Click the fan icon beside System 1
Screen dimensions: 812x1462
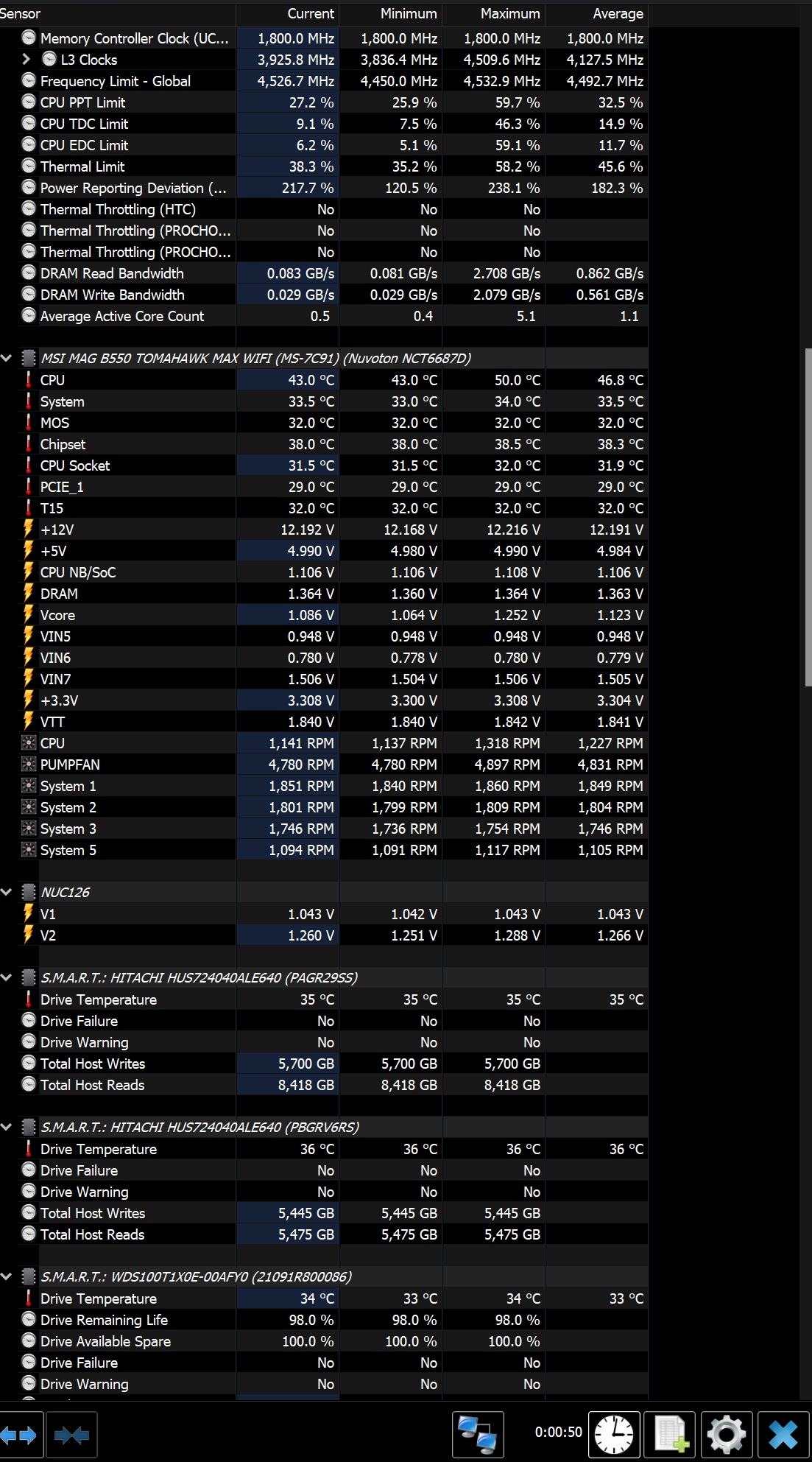pyautogui.click(x=29, y=785)
